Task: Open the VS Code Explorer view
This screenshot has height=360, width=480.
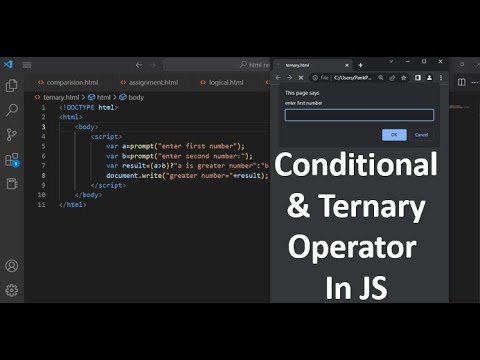Action: pos(12,86)
